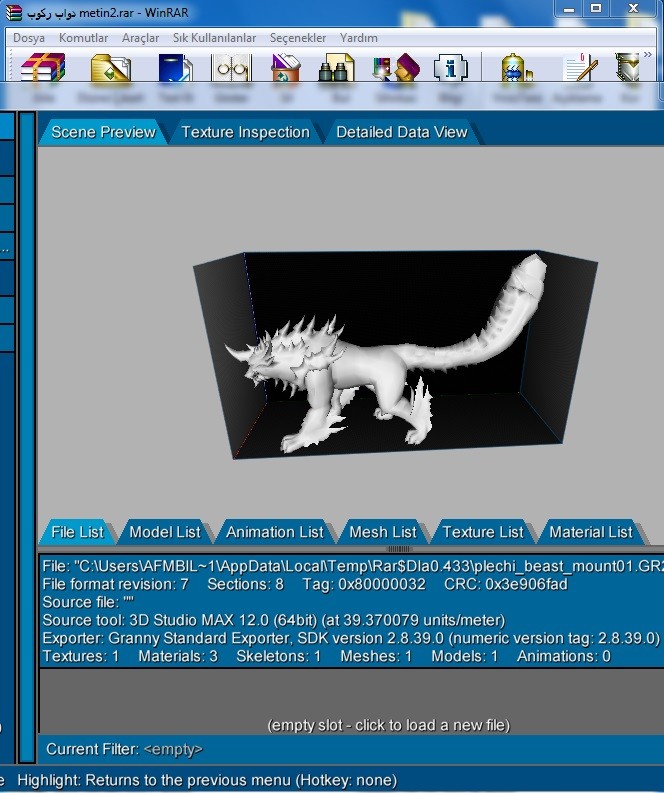Viewport: 664px width, 793px height.
Task: Open the Wizard toolbar icon
Action: pos(396,68)
